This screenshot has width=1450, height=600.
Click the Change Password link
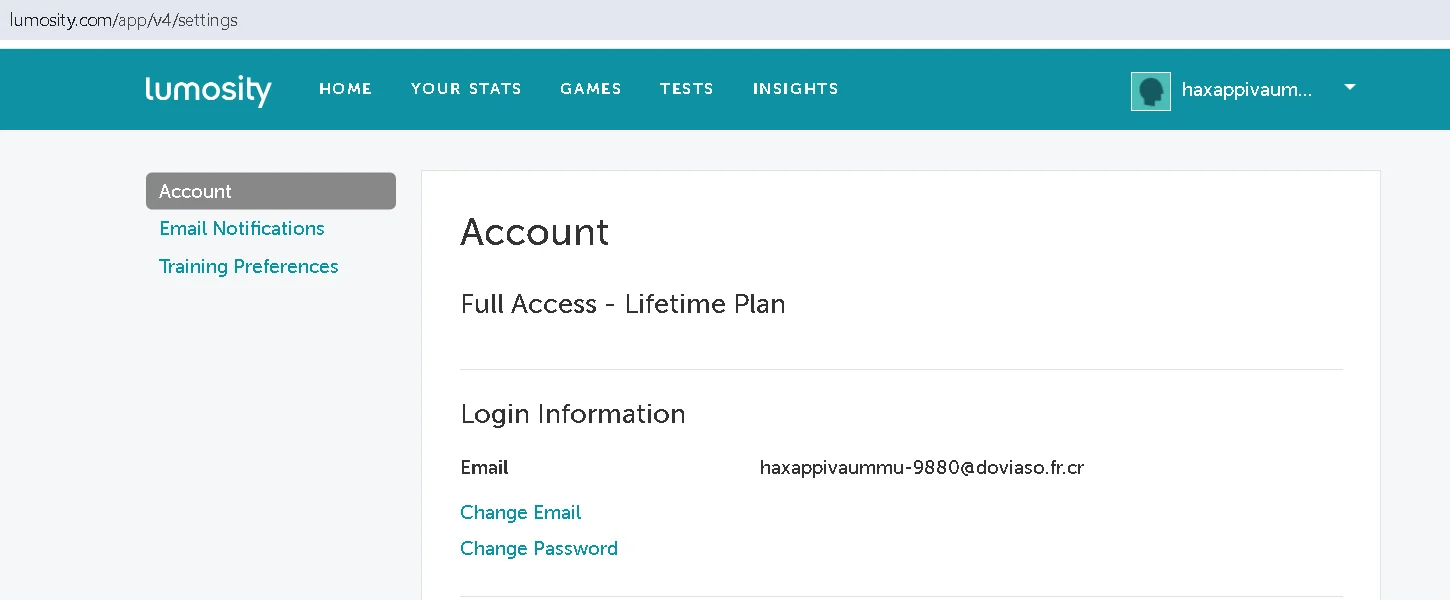(x=539, y=549)
